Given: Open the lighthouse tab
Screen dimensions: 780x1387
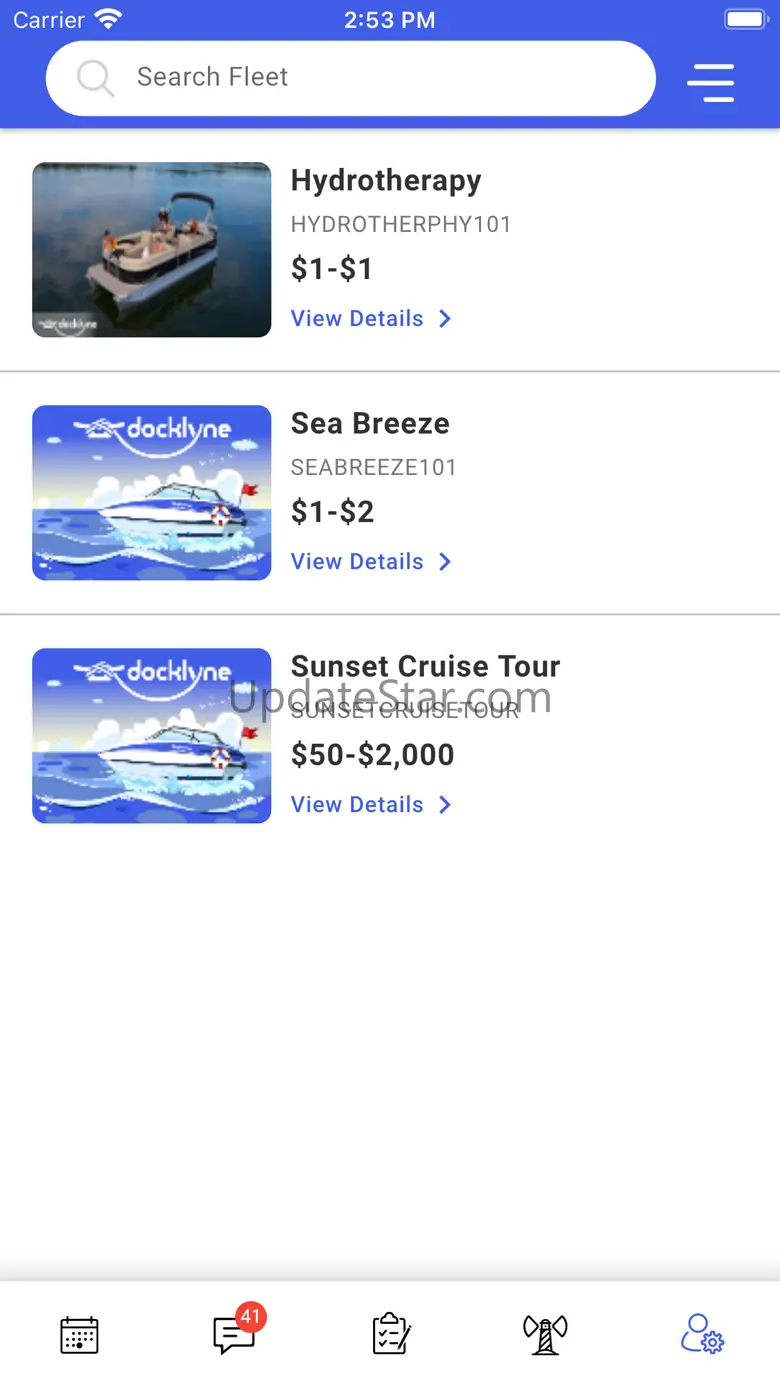Looking at the screenshot, I should (545, 1335).
